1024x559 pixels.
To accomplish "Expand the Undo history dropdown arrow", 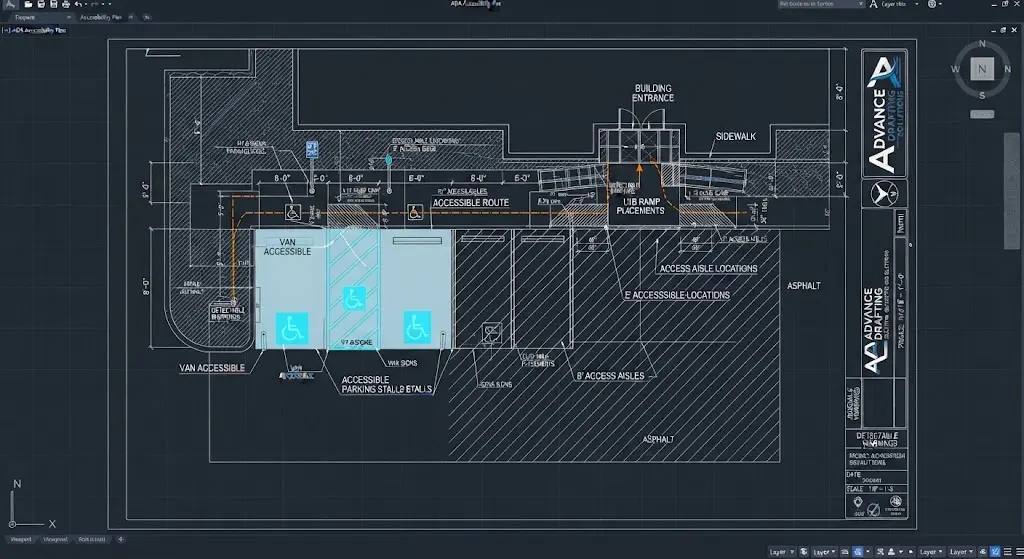I will coord(86,4).
